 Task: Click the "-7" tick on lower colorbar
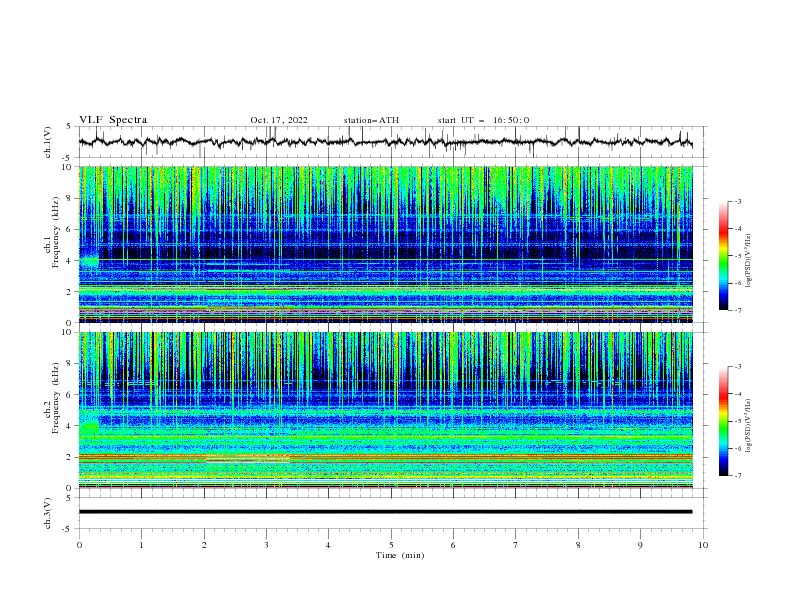[737, 475]
